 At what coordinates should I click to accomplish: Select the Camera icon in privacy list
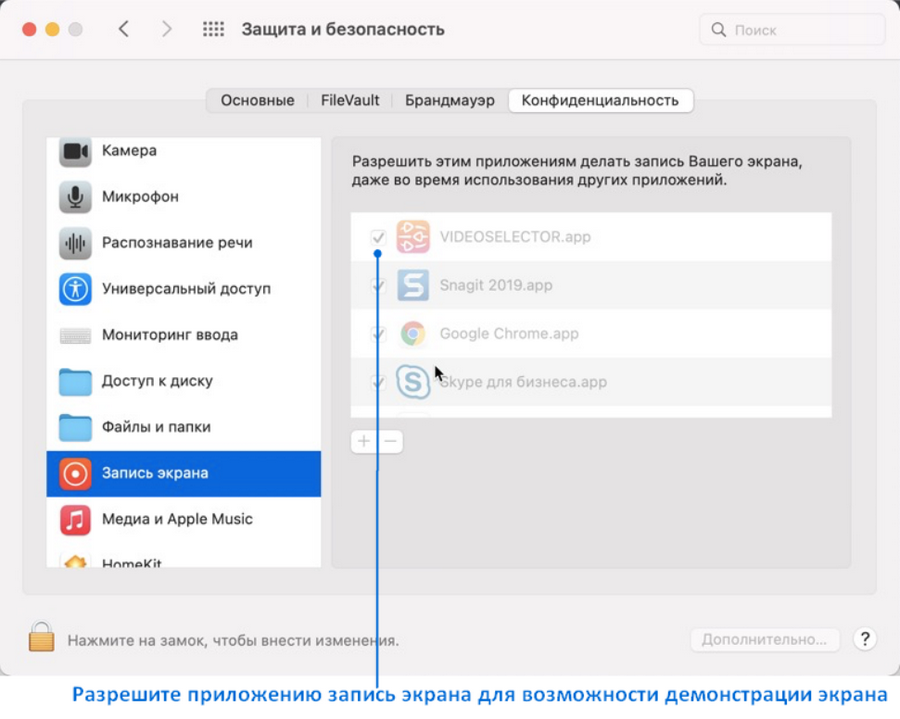(x=75, y=151)
